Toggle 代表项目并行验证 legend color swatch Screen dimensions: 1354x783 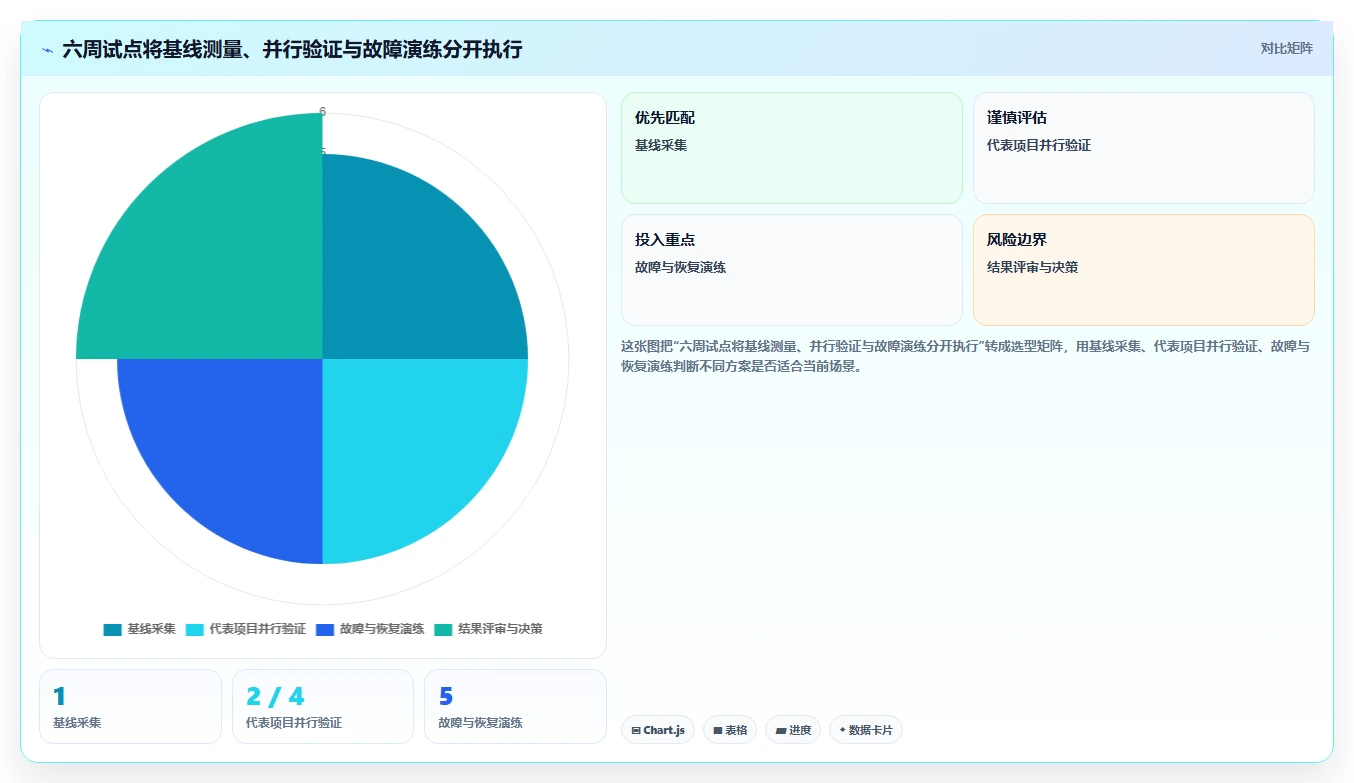[x=195, y=630]
